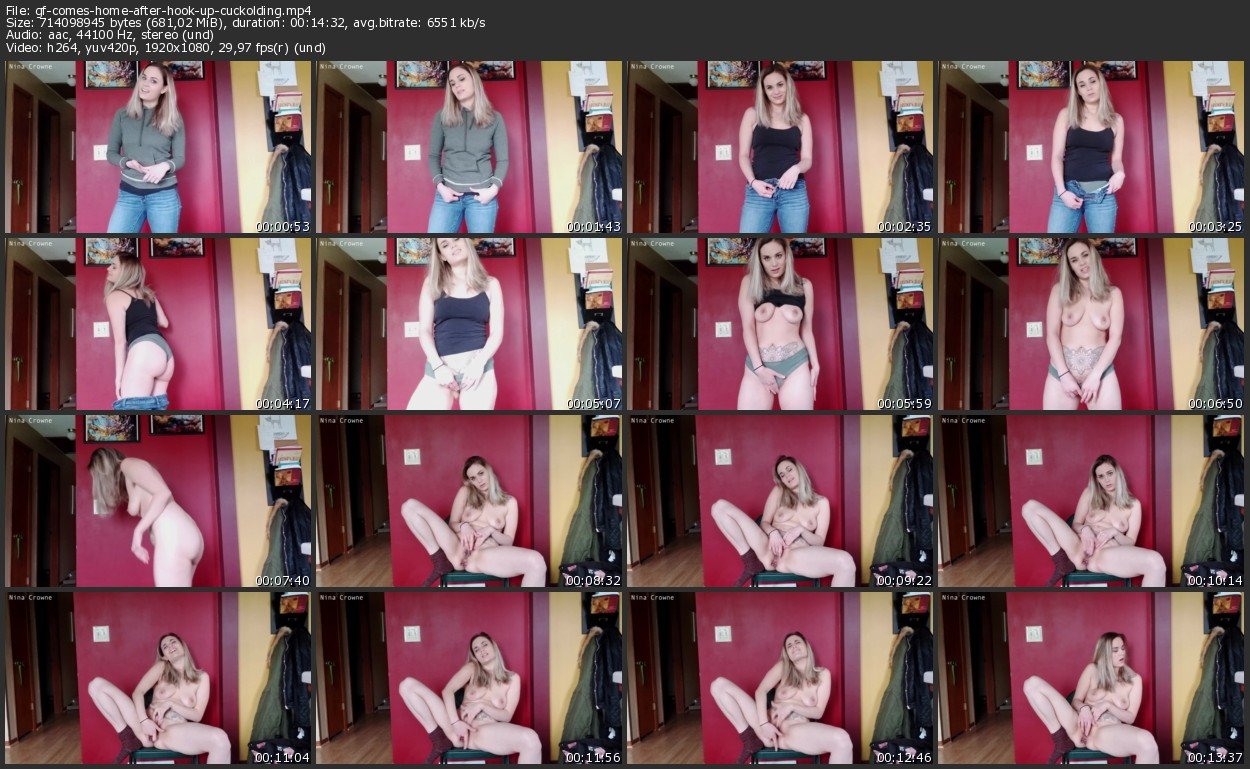Click the thumbnail timestamped 00:00:53
This screenshot has height=769, width=1250.
tap(158, 147)
